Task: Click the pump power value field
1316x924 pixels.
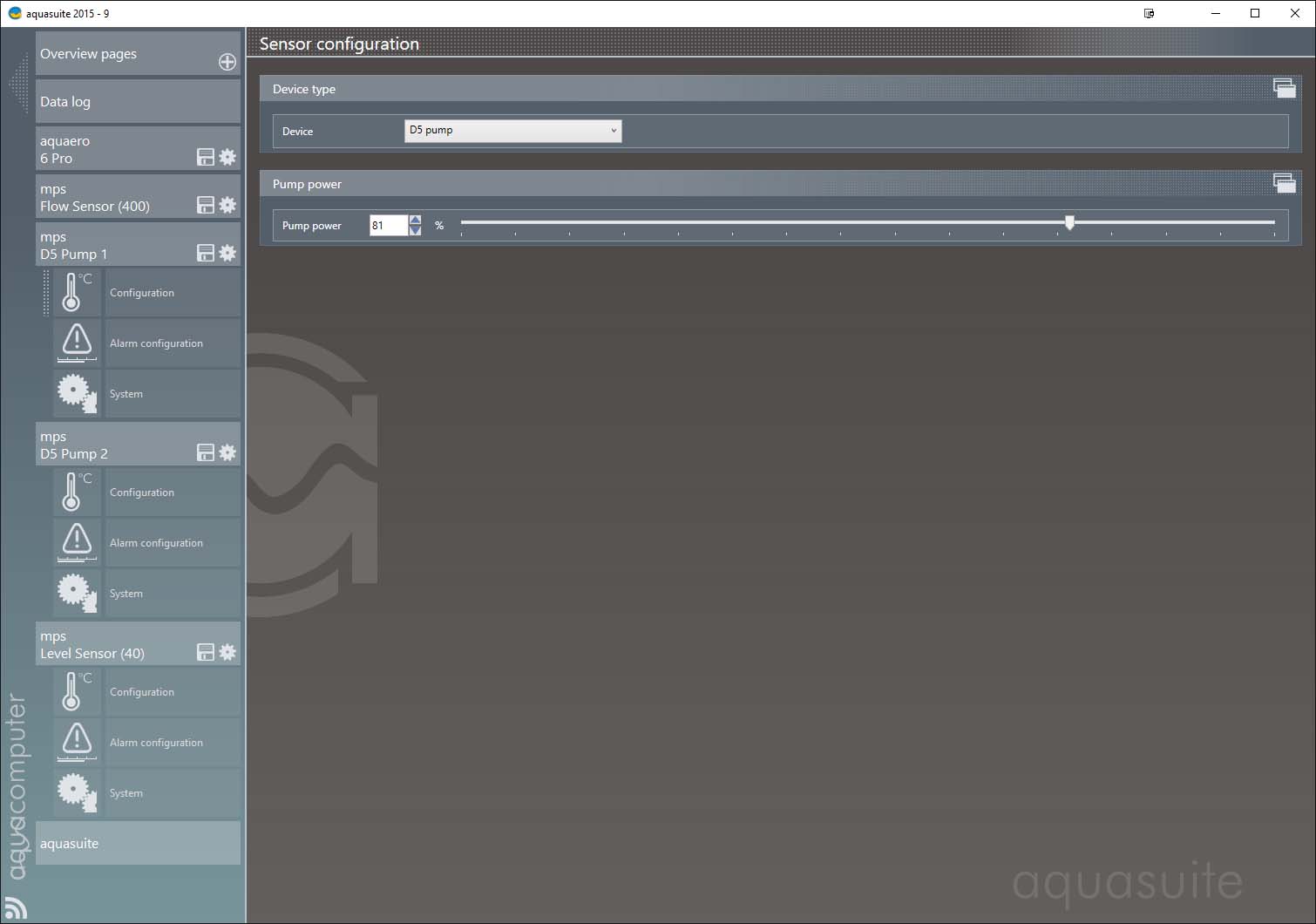Action: pyautogui.click(x=389, y=226)
